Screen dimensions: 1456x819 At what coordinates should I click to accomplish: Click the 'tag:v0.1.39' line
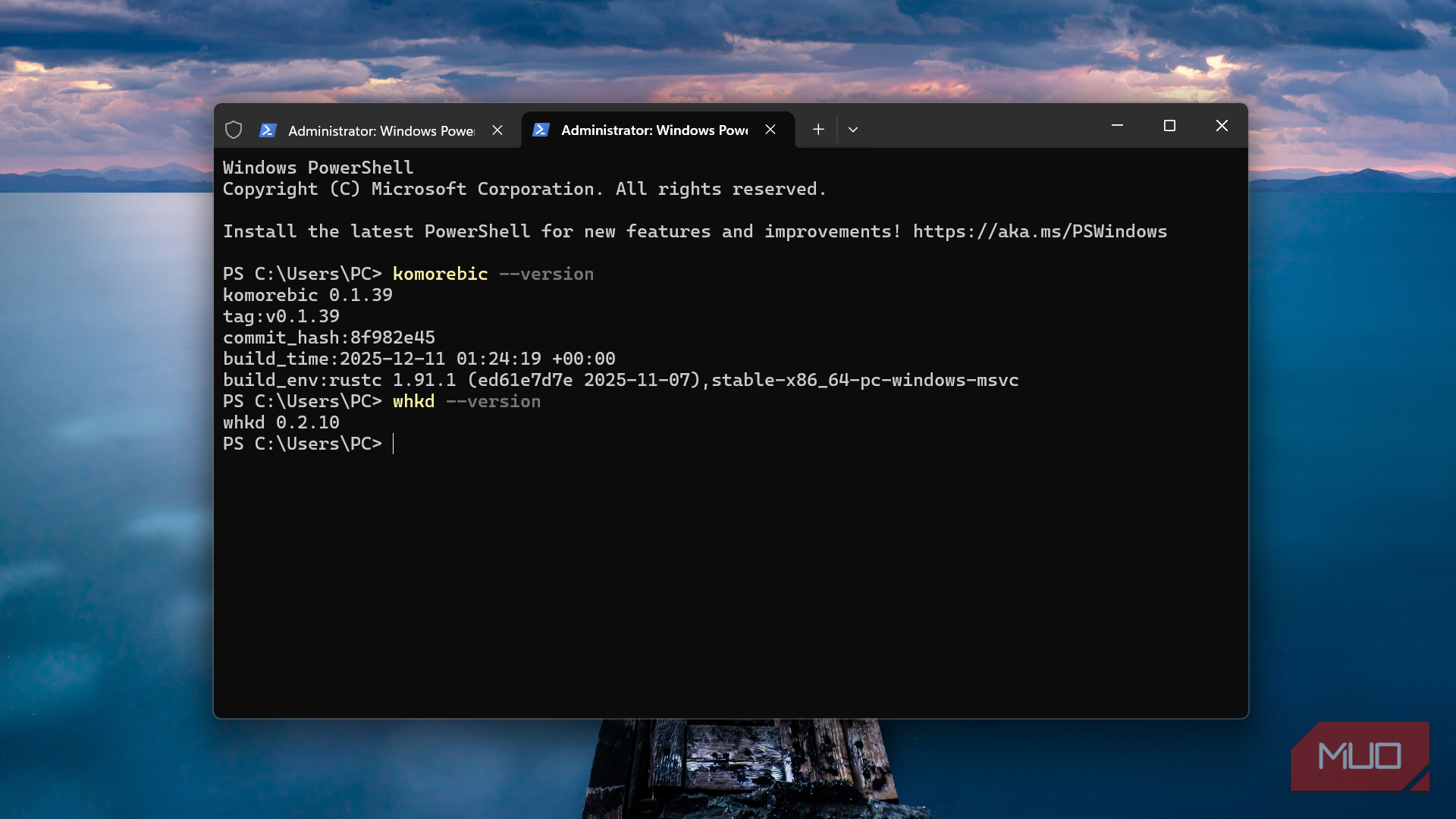tap(281, 316)
